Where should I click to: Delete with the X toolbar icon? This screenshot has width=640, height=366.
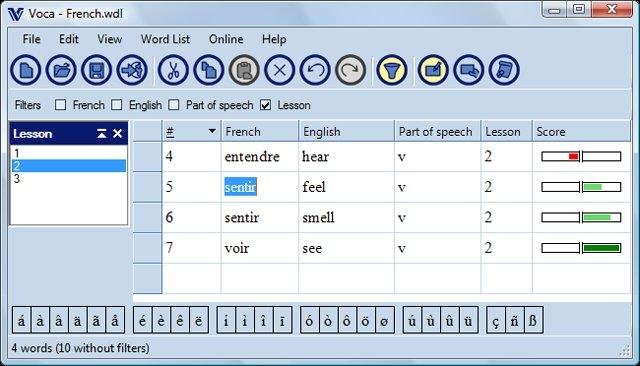pyautogui.click(x=280, y=70)
